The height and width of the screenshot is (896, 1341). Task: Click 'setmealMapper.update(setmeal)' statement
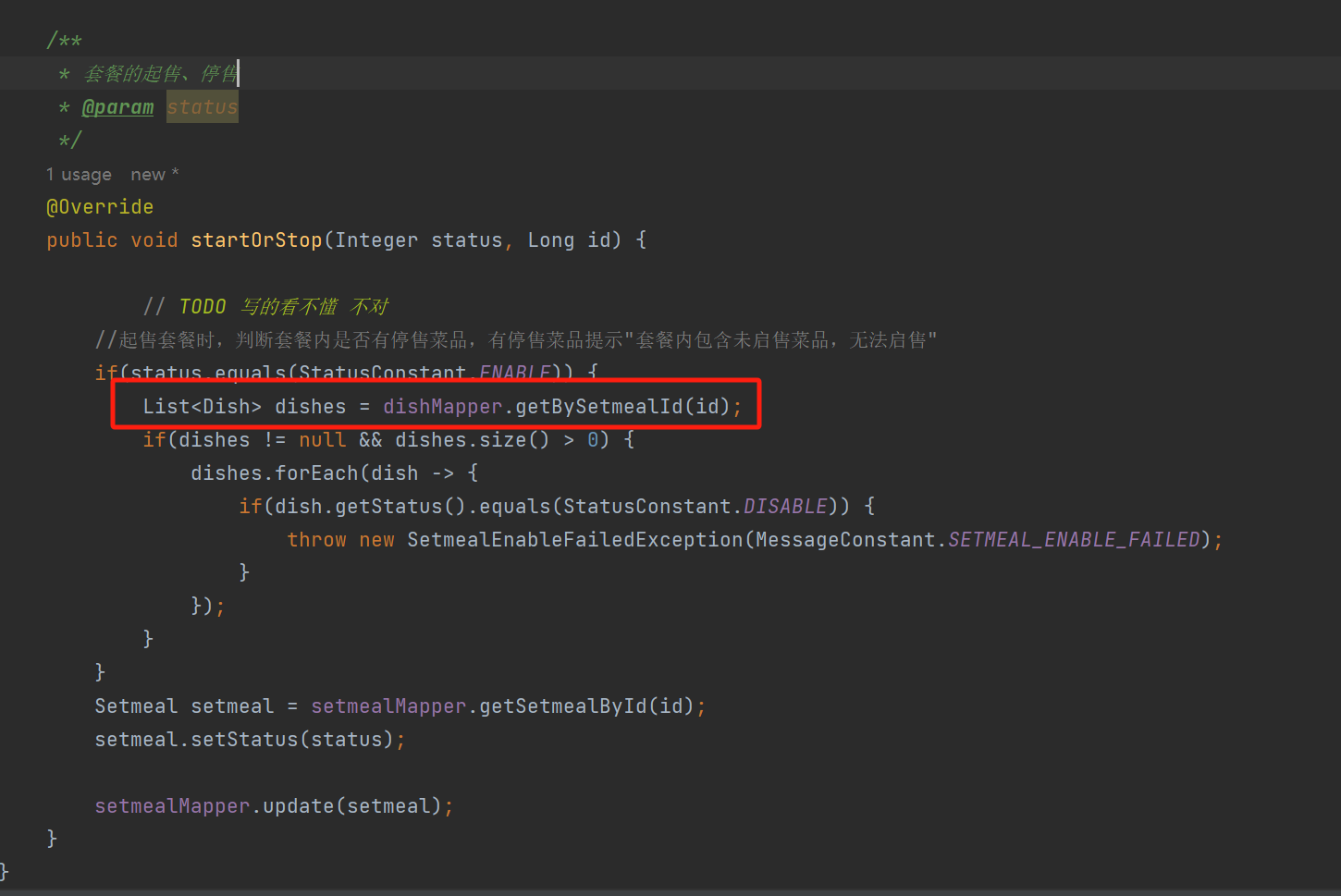[274, 806]
